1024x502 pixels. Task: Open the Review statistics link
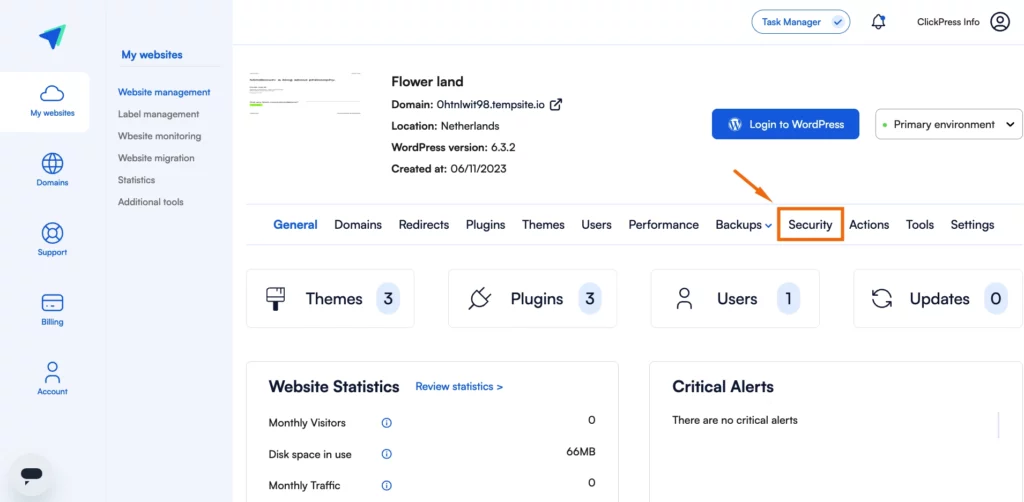tap(459, 386)
